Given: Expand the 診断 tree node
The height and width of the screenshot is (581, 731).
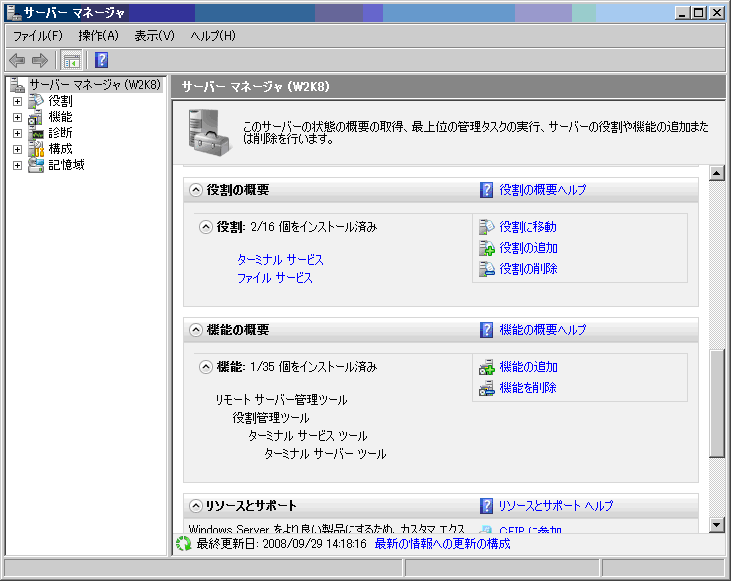Looking at the screenshot, I should tap(17, 133).
